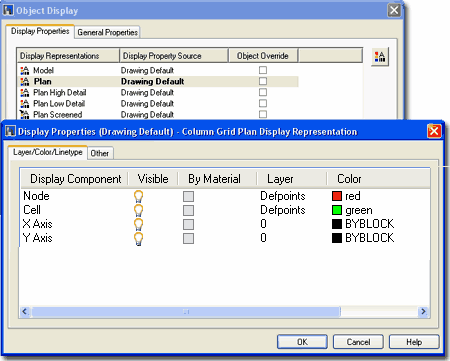Select the Cell display component row

point(32,210)
